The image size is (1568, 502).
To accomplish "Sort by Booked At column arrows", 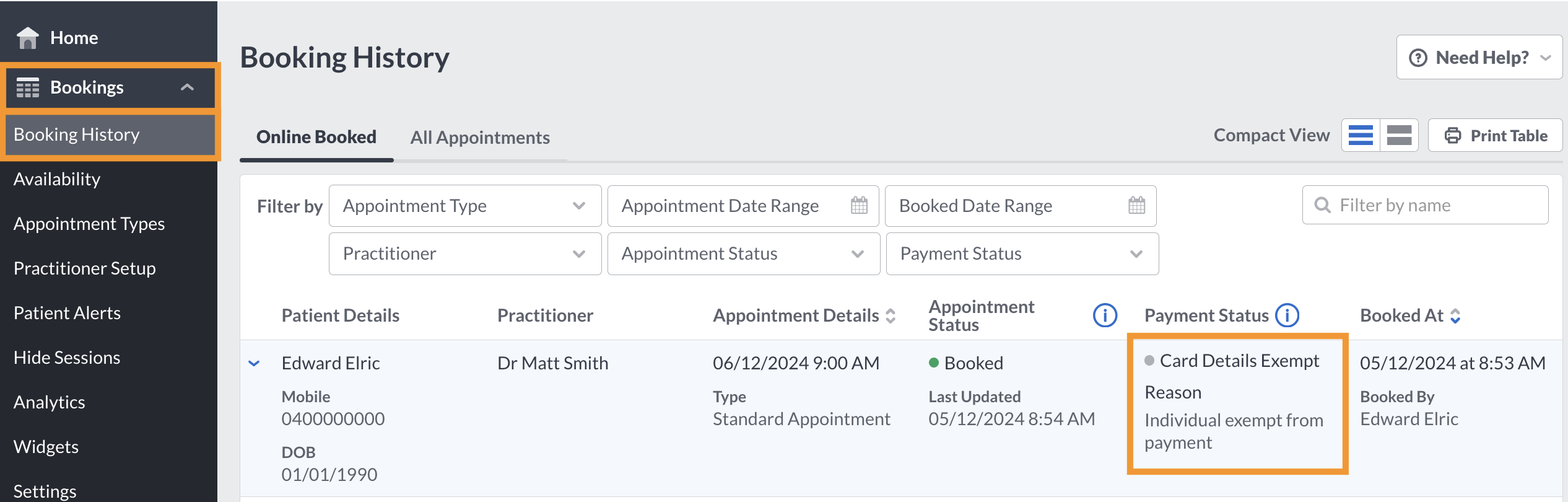I will click(x=1455, y=316).
